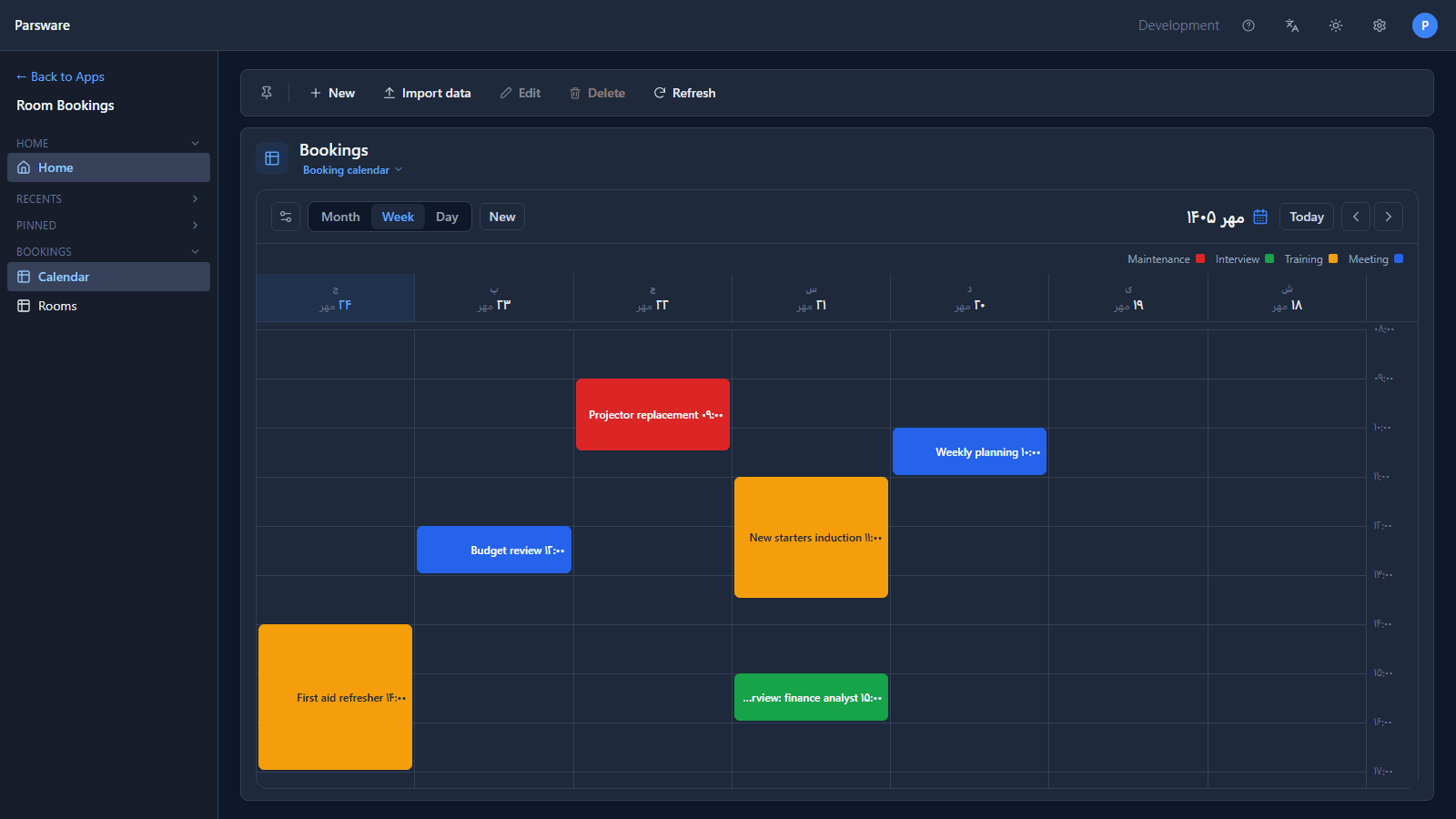Switch to Month view
1456x819 pixels.
[340, 217]
